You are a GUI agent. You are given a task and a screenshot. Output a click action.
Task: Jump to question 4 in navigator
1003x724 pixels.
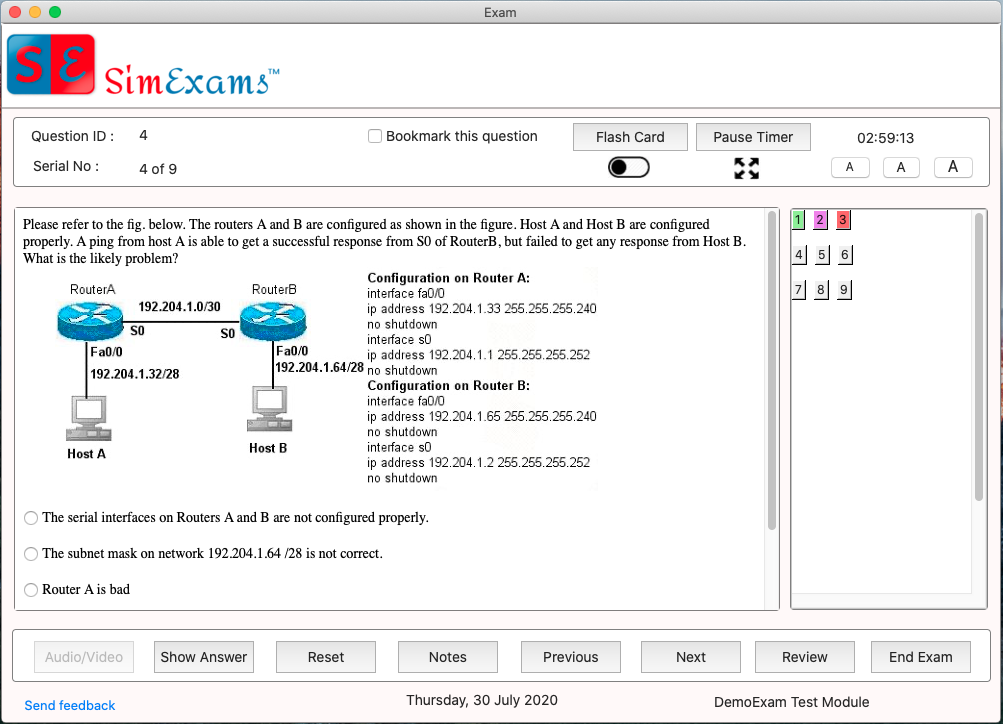(799, 255)
